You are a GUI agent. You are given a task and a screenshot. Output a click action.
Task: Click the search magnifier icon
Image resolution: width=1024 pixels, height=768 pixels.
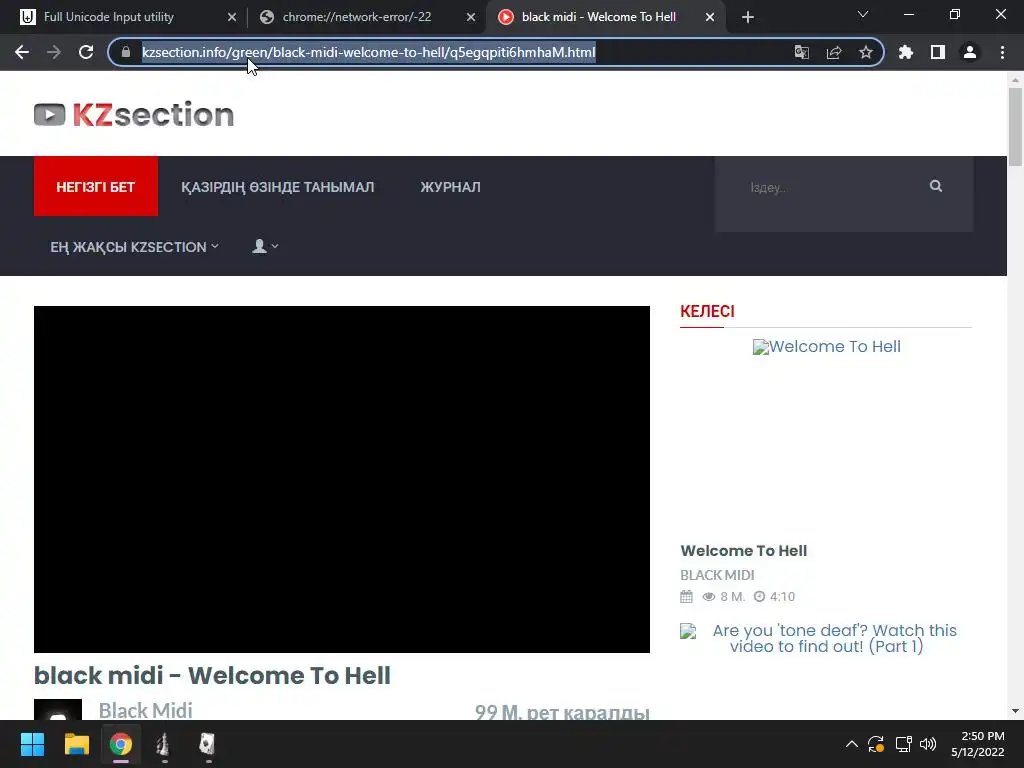[x=936, y=187]
